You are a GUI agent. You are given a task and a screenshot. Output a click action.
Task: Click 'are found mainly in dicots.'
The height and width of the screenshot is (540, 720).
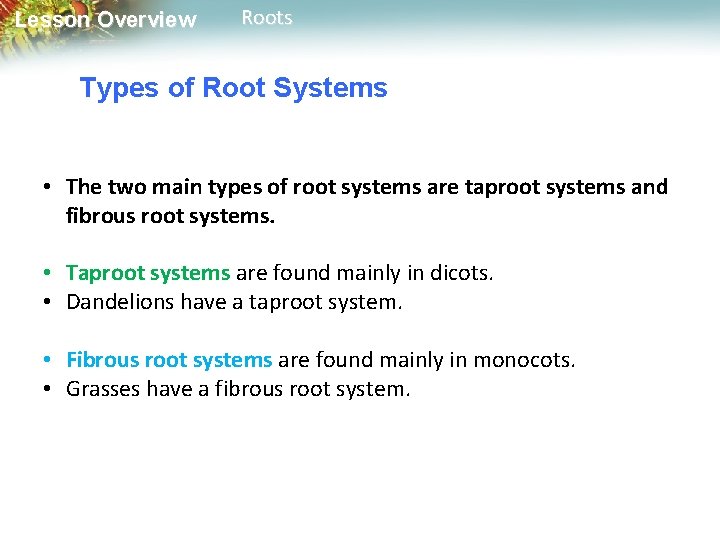tap(365, 273)
